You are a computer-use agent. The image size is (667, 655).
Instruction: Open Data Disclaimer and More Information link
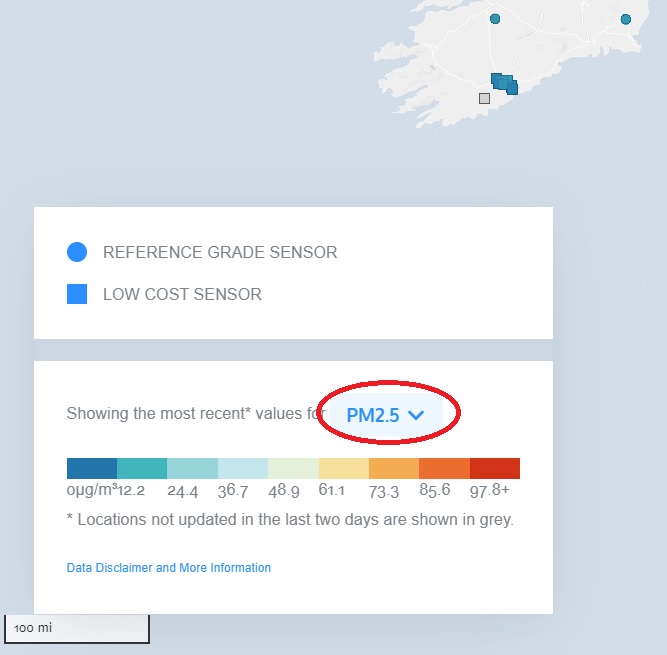pyautogui.click(x=169, y=568)
